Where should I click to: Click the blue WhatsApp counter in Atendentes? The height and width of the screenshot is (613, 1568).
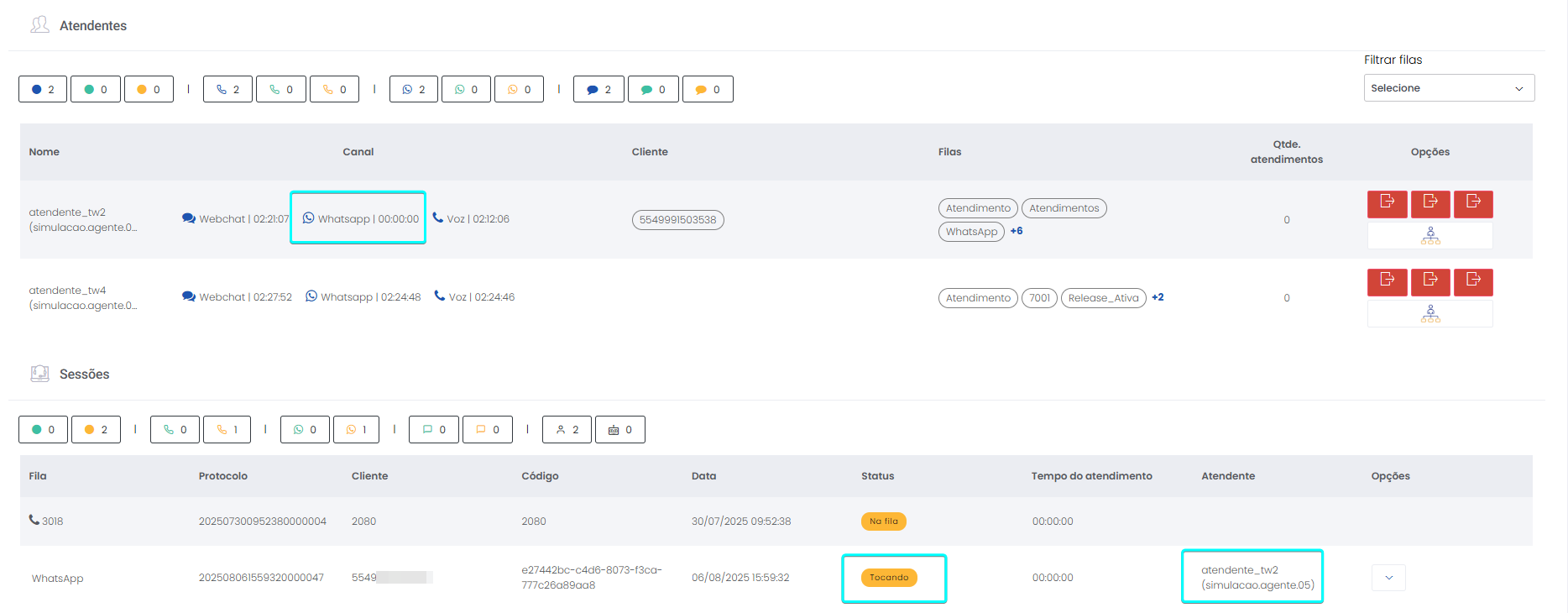tap(413, 90)
